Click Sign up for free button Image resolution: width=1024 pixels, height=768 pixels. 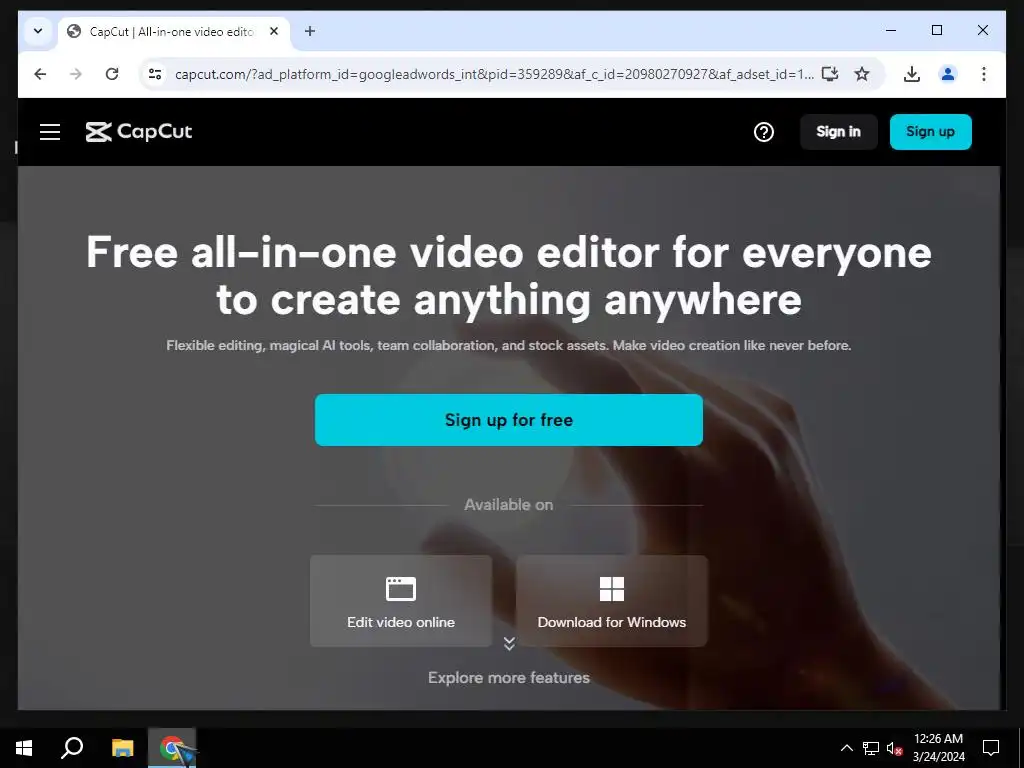coord(509,420)
